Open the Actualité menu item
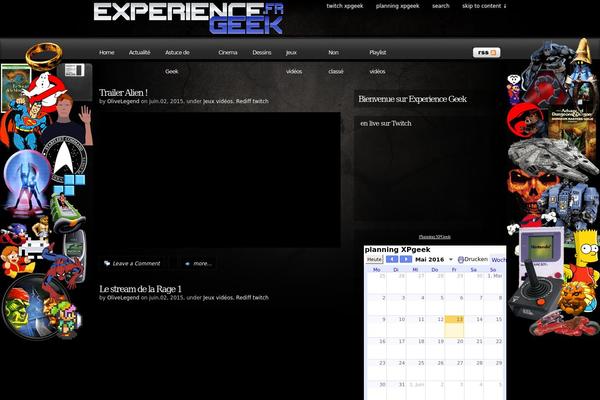 point(140,52)
